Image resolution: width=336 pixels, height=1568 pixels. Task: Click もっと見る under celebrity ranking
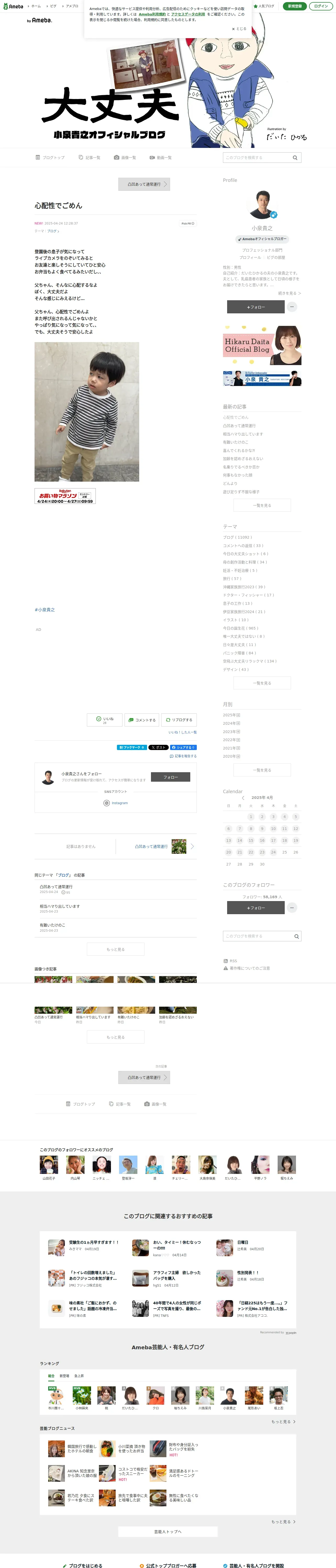(x=284, y=1421)
